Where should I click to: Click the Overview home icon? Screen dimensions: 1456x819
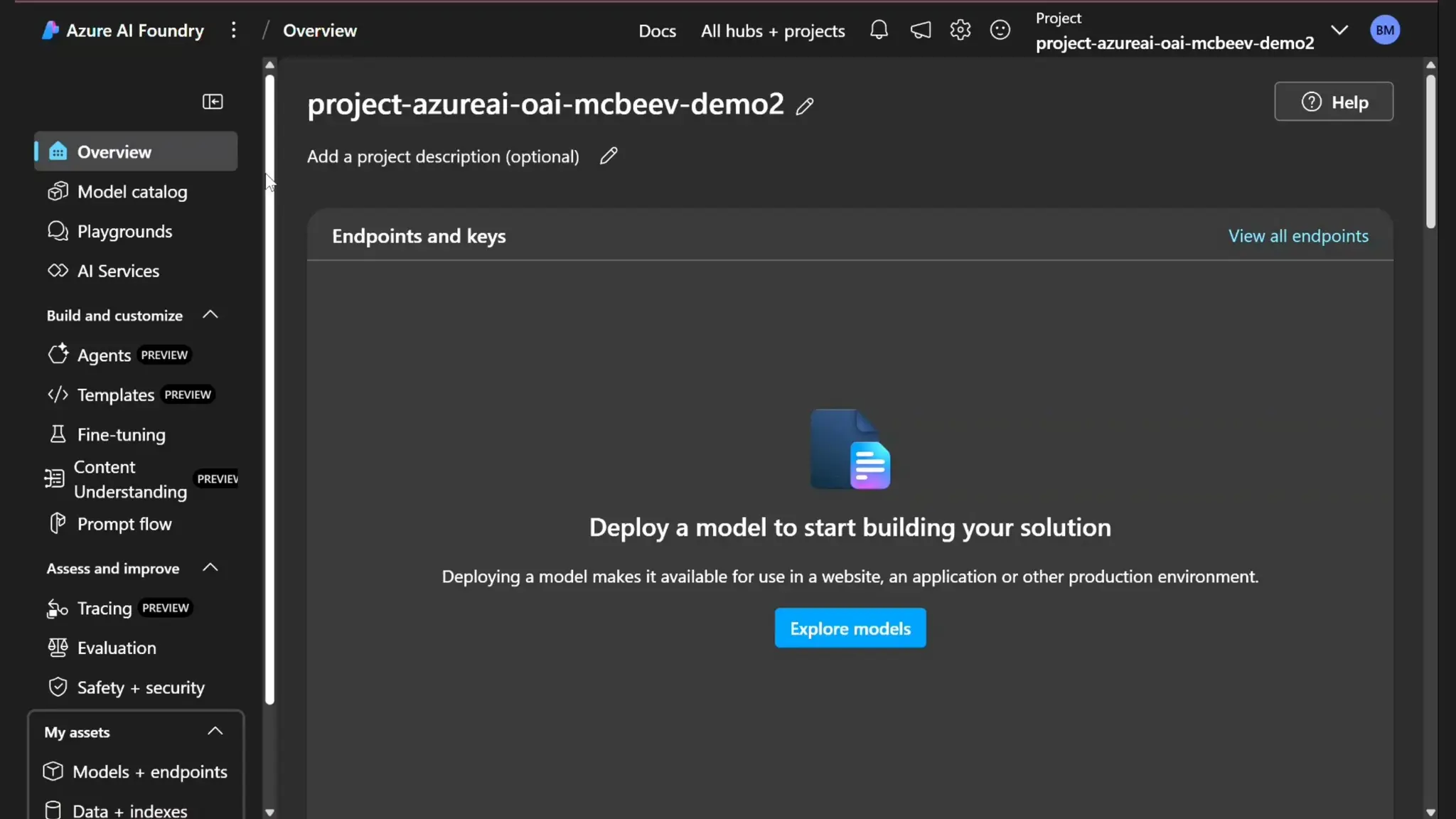[58, 151]
